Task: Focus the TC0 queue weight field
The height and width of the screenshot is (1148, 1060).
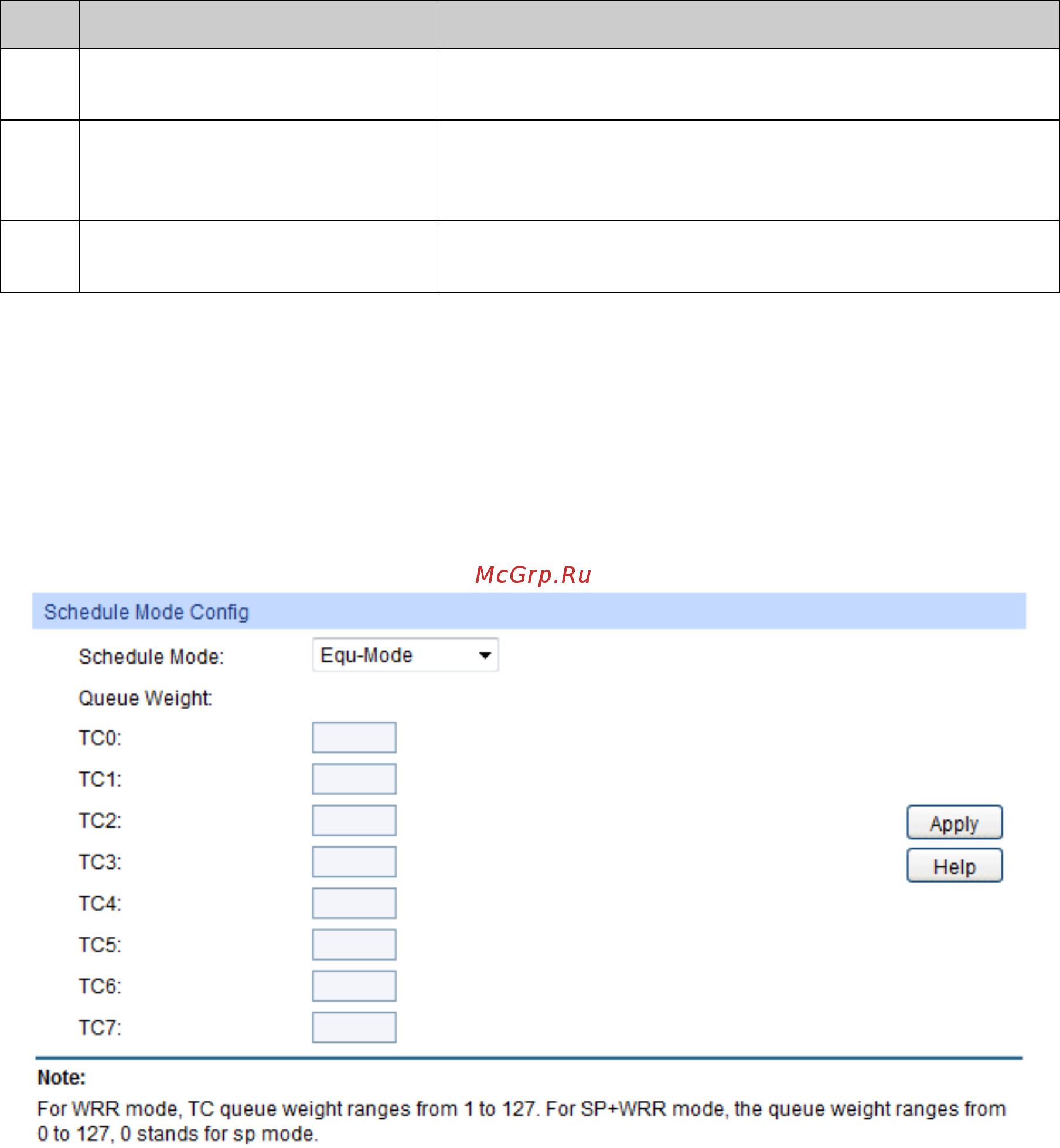Action: 354,737
